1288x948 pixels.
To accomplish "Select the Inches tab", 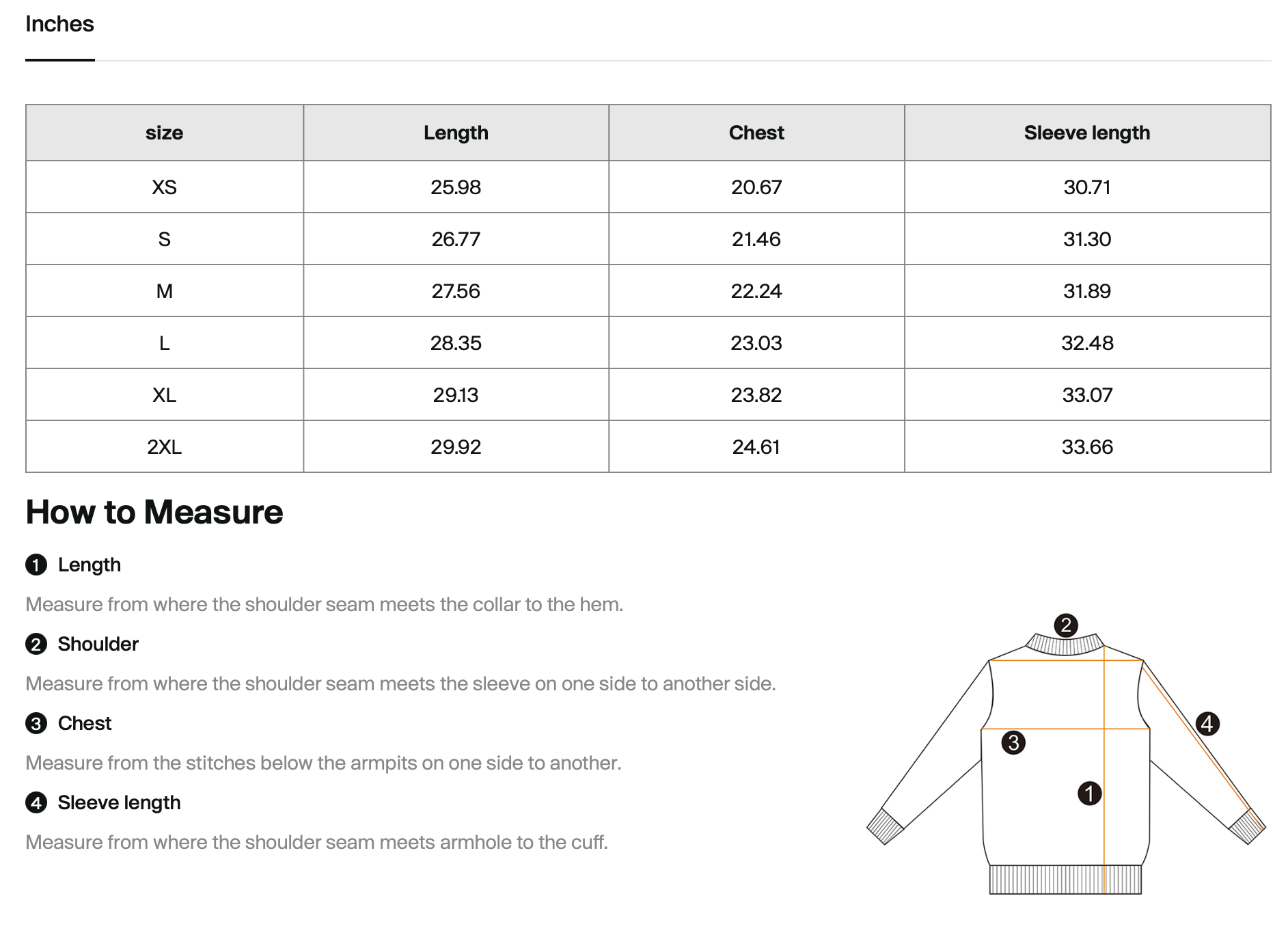I will (x=59, y=25).
